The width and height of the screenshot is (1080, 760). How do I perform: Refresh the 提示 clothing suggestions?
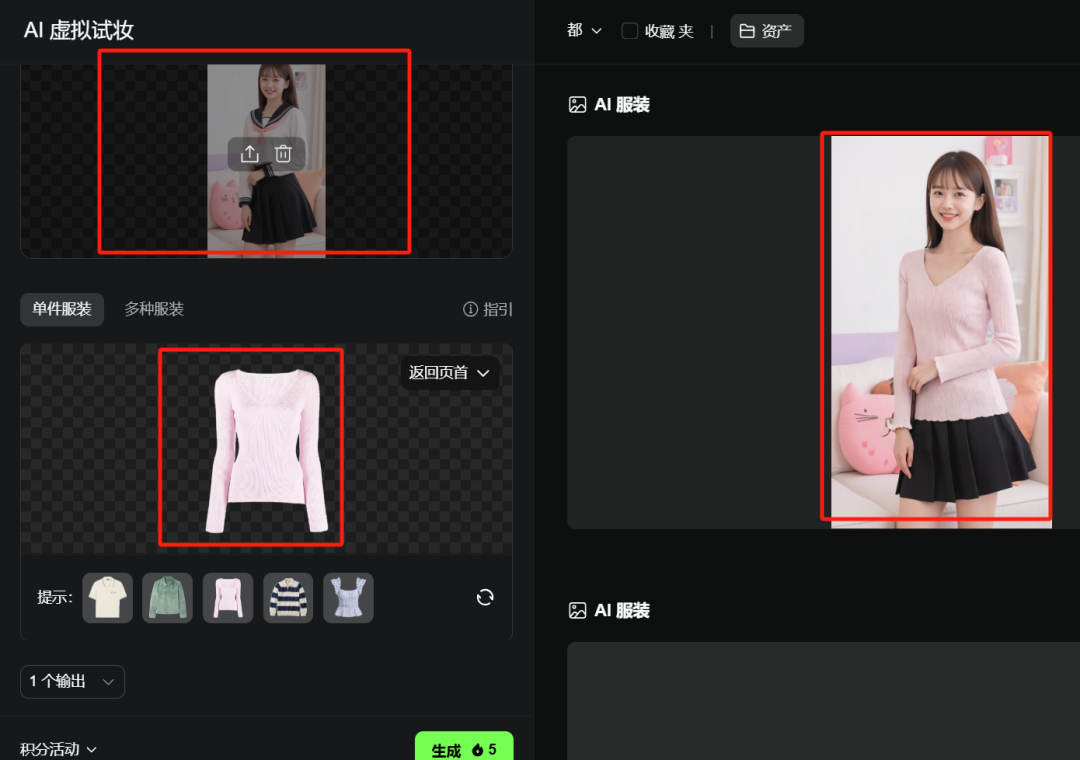[485, 597]
